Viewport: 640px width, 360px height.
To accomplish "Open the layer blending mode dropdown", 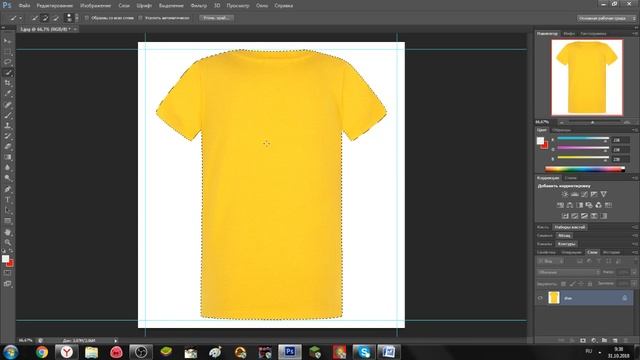I will coord(568,272).
